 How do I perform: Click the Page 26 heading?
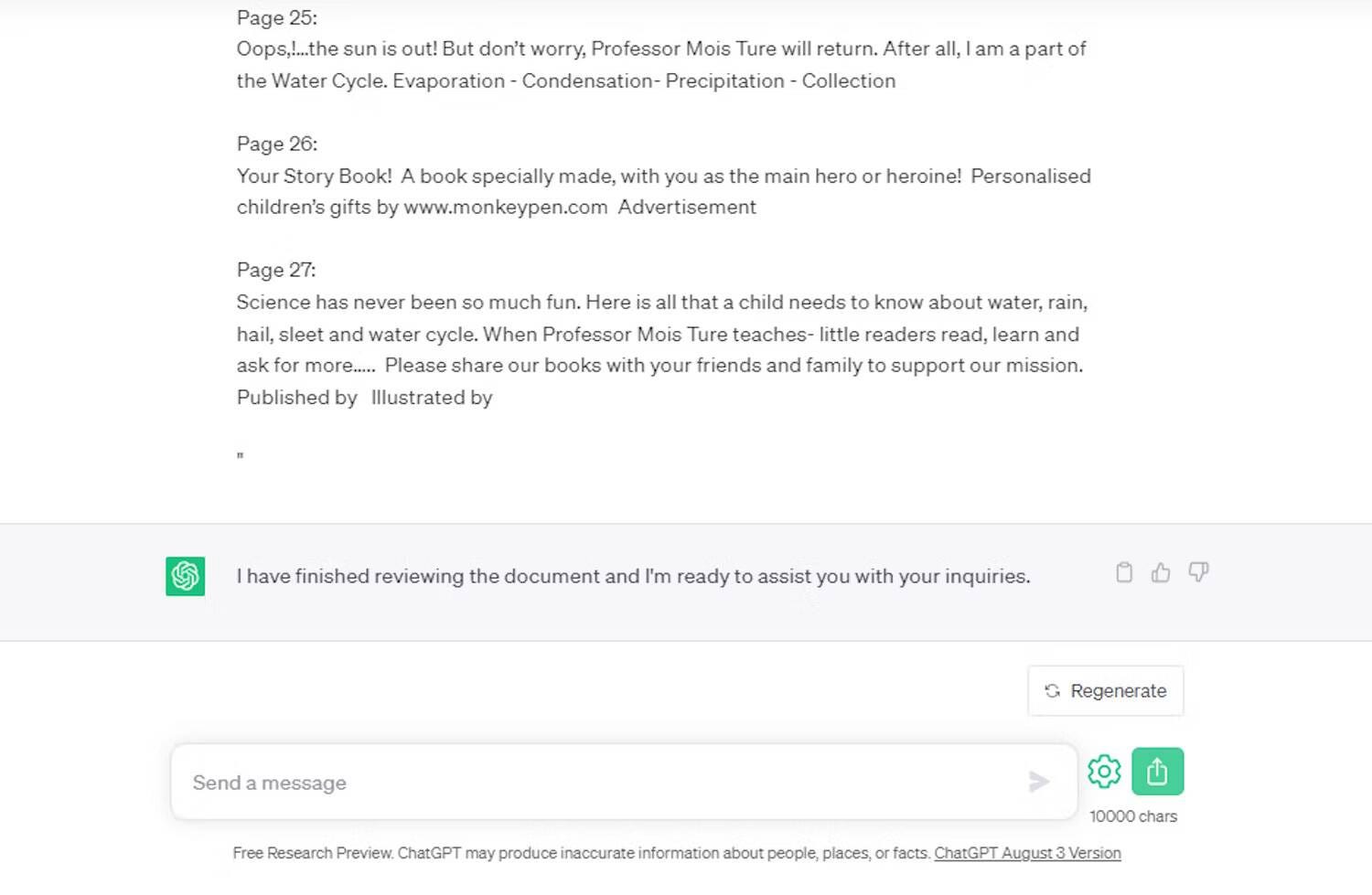277,144
